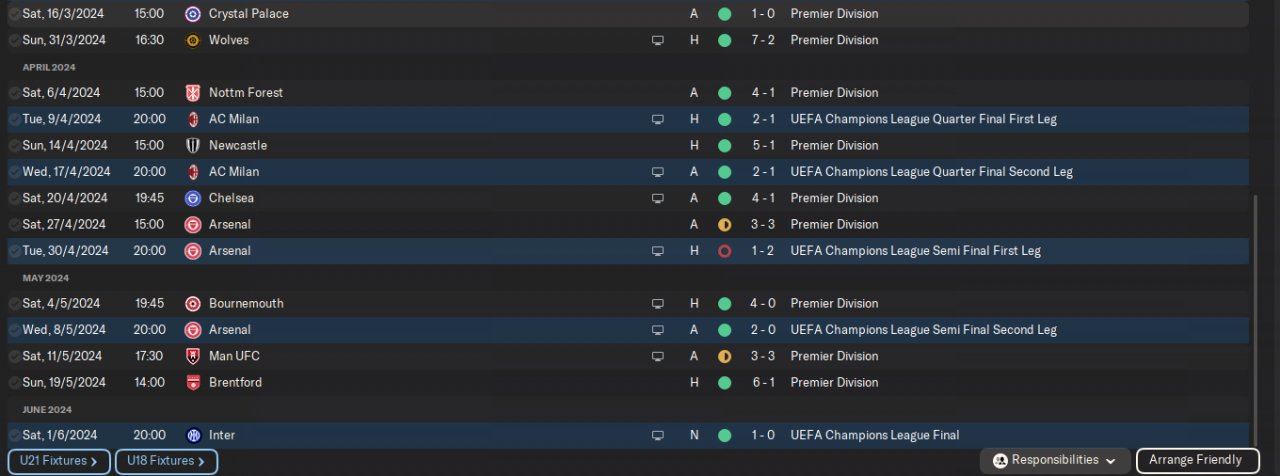Click the Crystal Palace club badge

pyautogui.click(x=193, y=14)
